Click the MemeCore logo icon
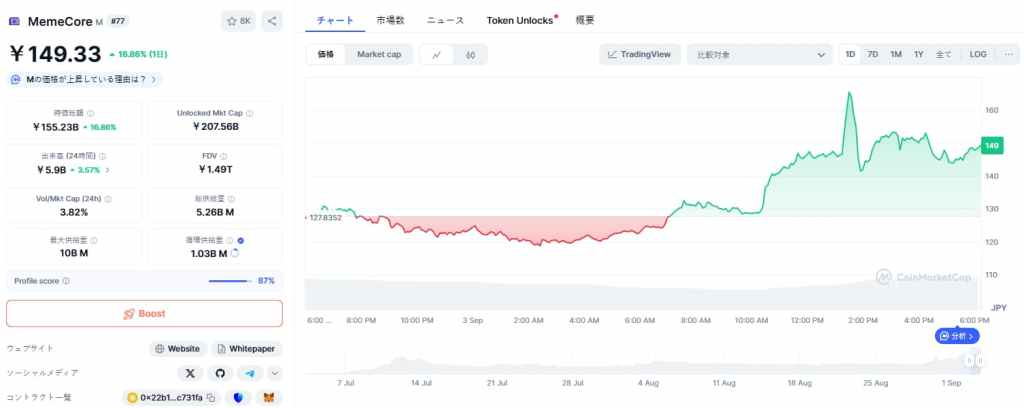This screenshot has height=408, width=1024. pyautogui.click(x=14, y=22)
